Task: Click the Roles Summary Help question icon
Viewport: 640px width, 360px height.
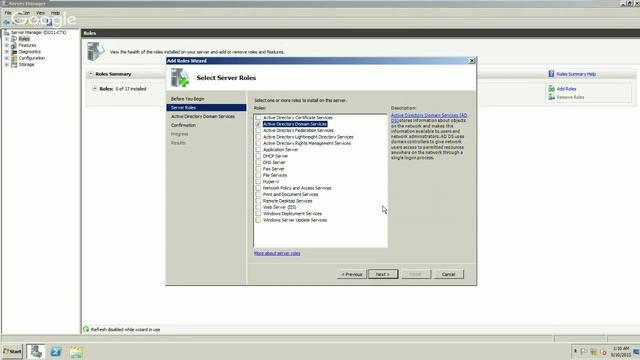Action: tap(551, 74)
